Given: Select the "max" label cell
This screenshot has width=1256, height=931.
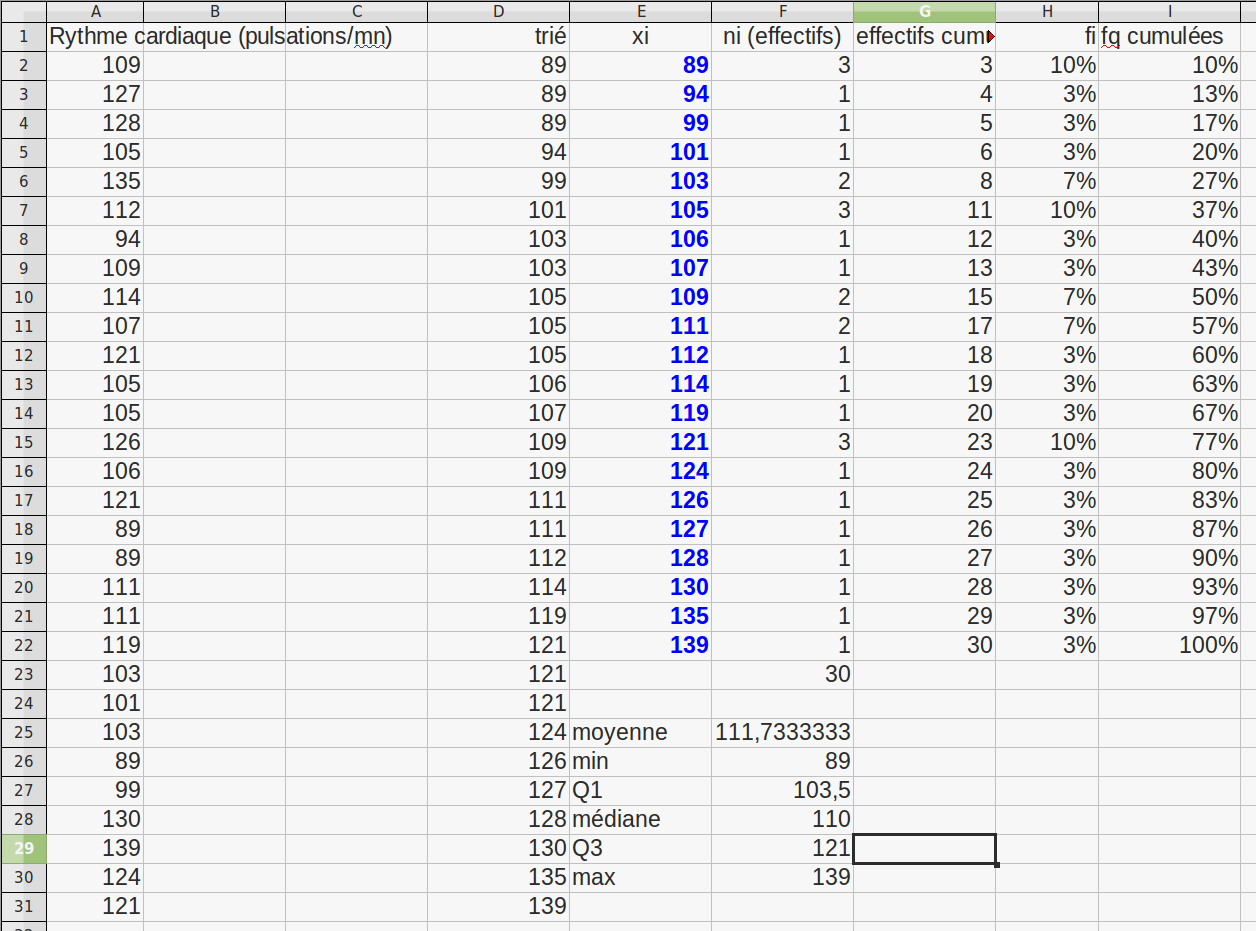Looking at the screenshot, I should click(640, 878).
